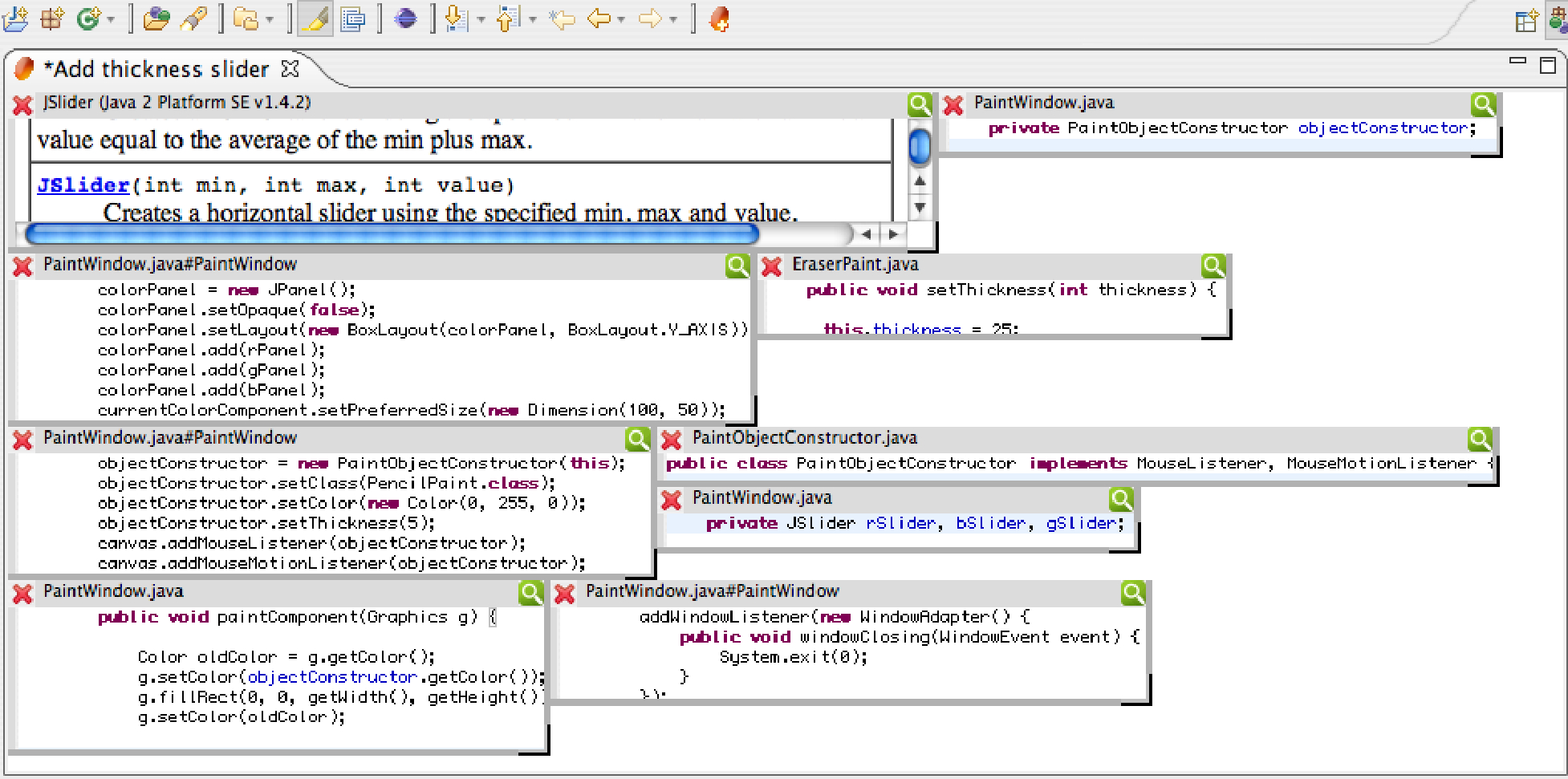This screenshot has width=1568, height=779.
Task: Toggle the Java perspective button
Action: click(x=1558, y=19)
